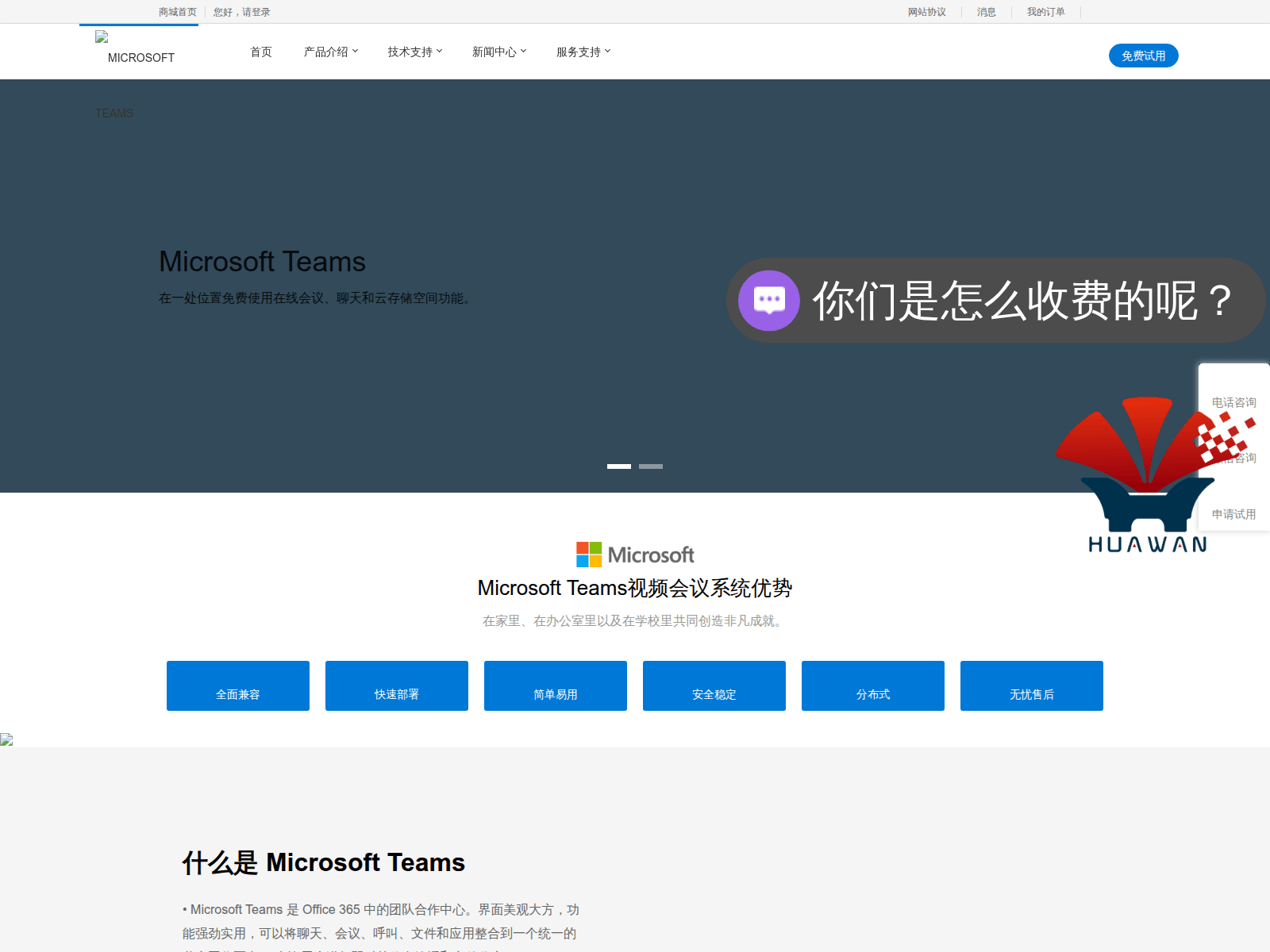Select the 分布式 feature tile
Viewport: 1270px width, 952px height.
coord(873,685)
